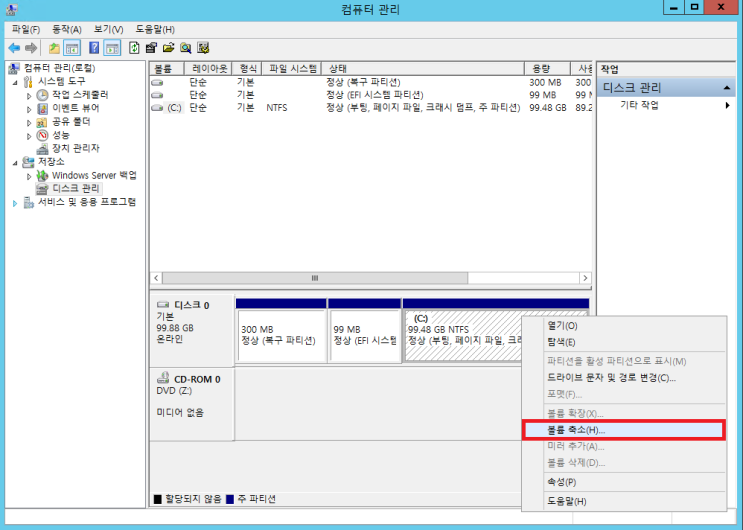Viewport: 743px width, 530px height.
Task: Sort by the 볼륨 column header
Action: [167, 69]
